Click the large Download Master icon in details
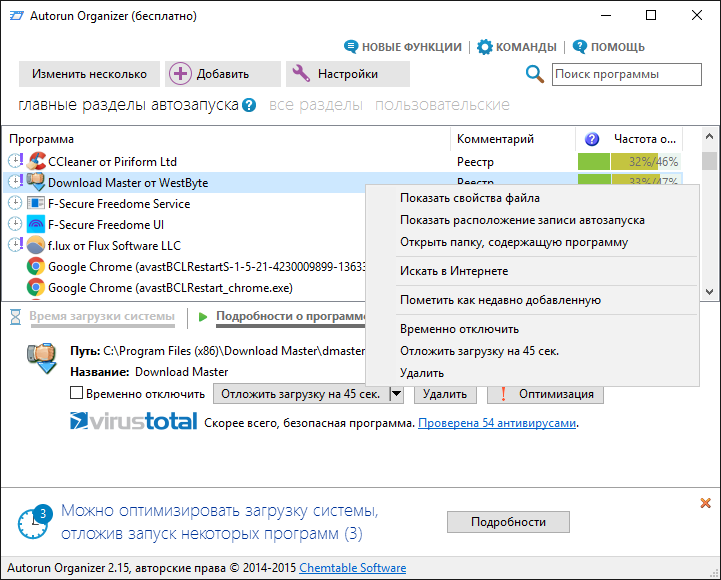Viewport: 721px width, 580px height. 42,358
